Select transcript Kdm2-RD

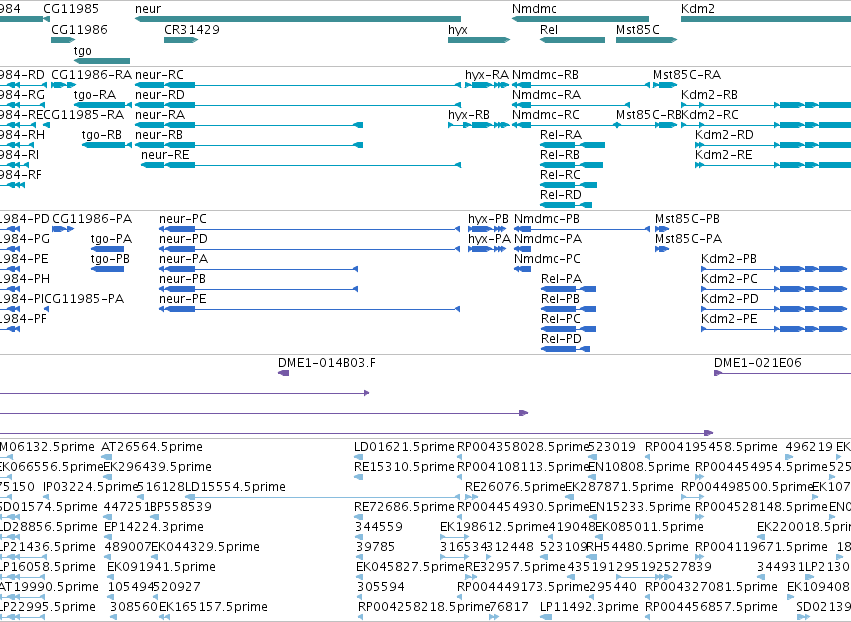tap(724, 135)
